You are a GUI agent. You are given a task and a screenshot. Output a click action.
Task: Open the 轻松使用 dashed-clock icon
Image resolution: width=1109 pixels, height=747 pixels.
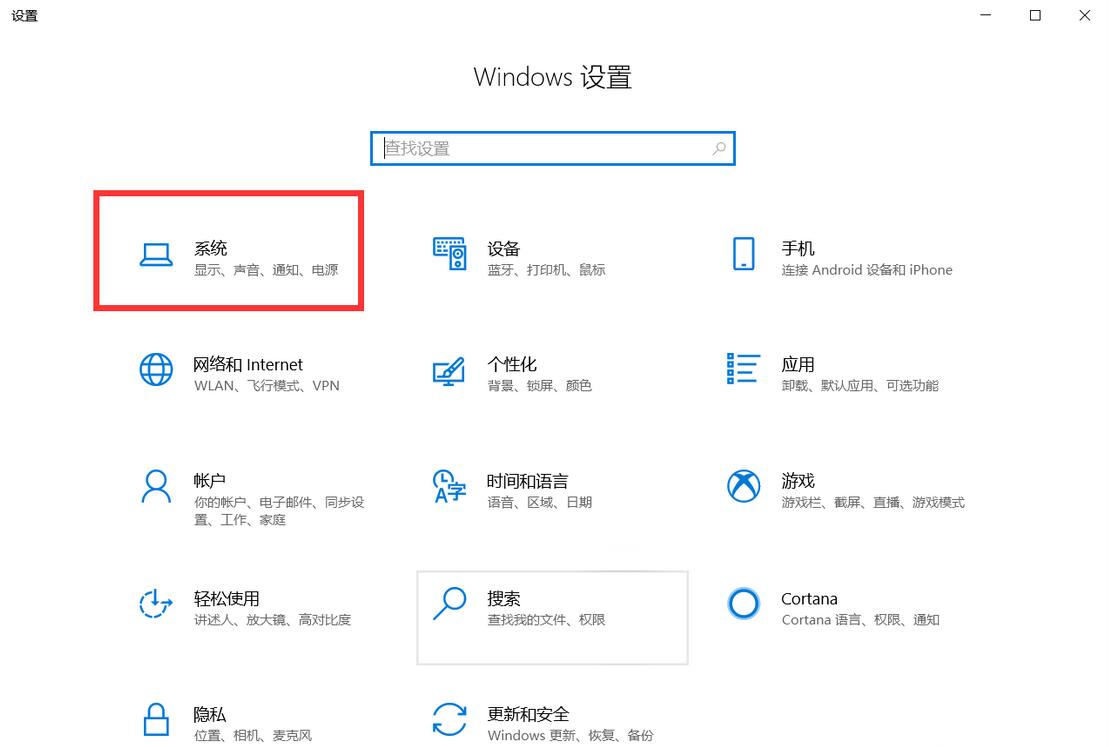(x=156, y=603)
